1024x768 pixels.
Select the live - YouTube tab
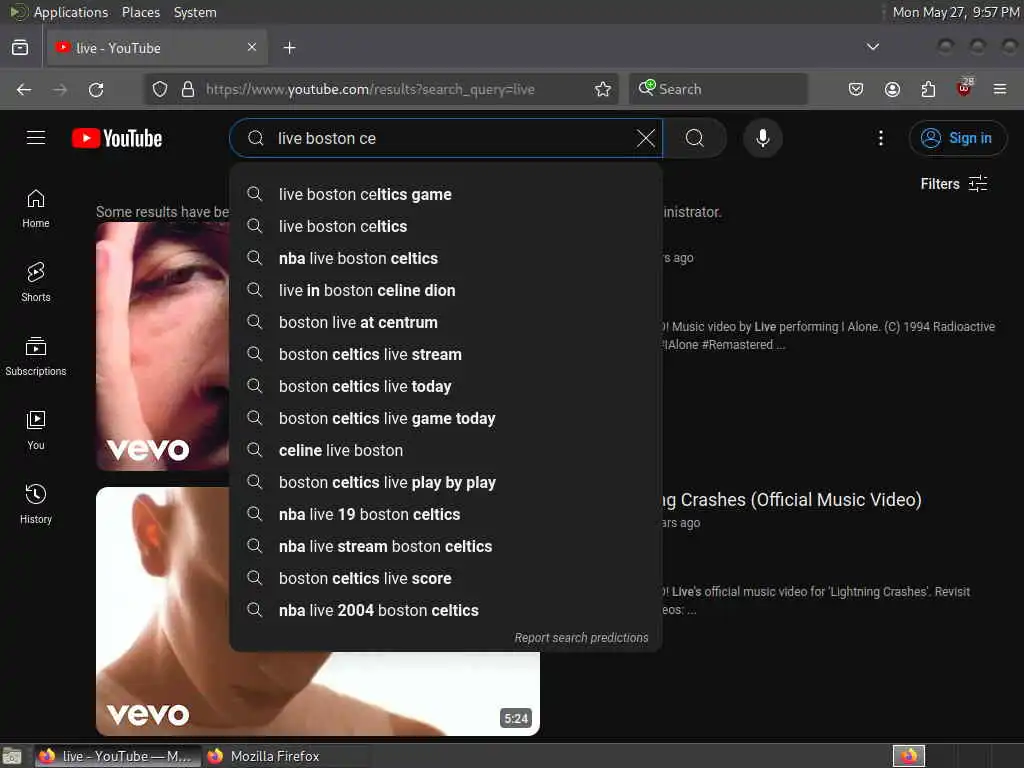click(x=157, y=48)
